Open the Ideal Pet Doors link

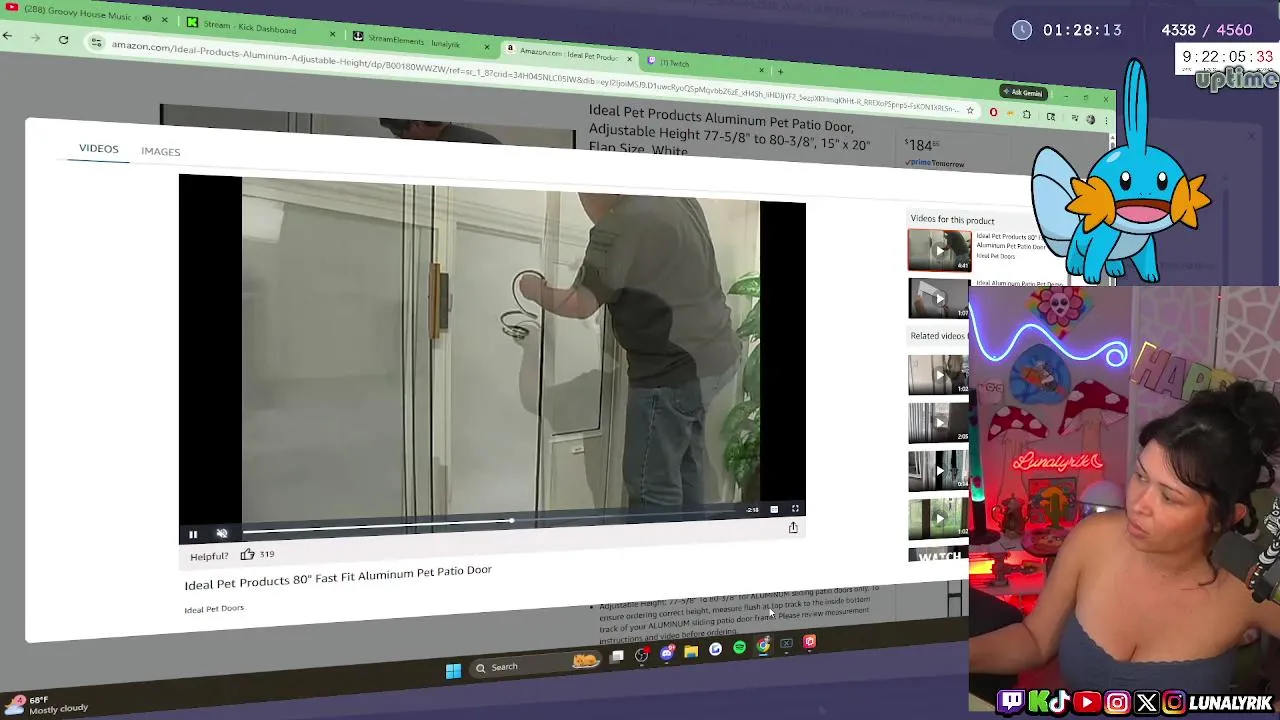click(x=214, y=609)
